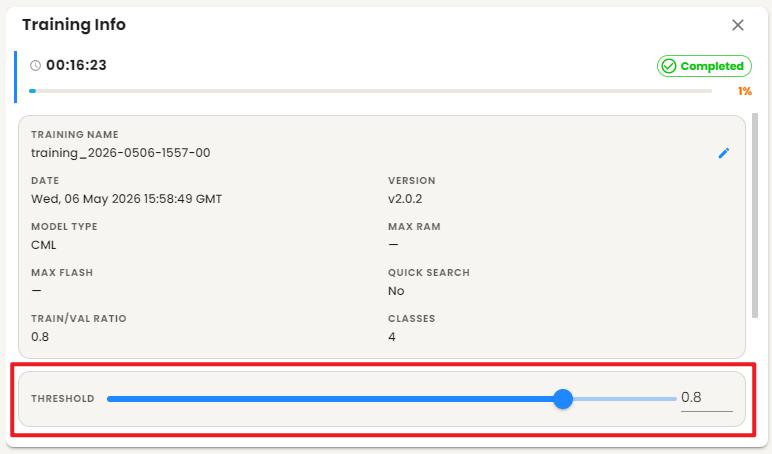The height and width of the screenshot is (454, 772).
Task: Select classes value 4
Action: pos(392,337)
